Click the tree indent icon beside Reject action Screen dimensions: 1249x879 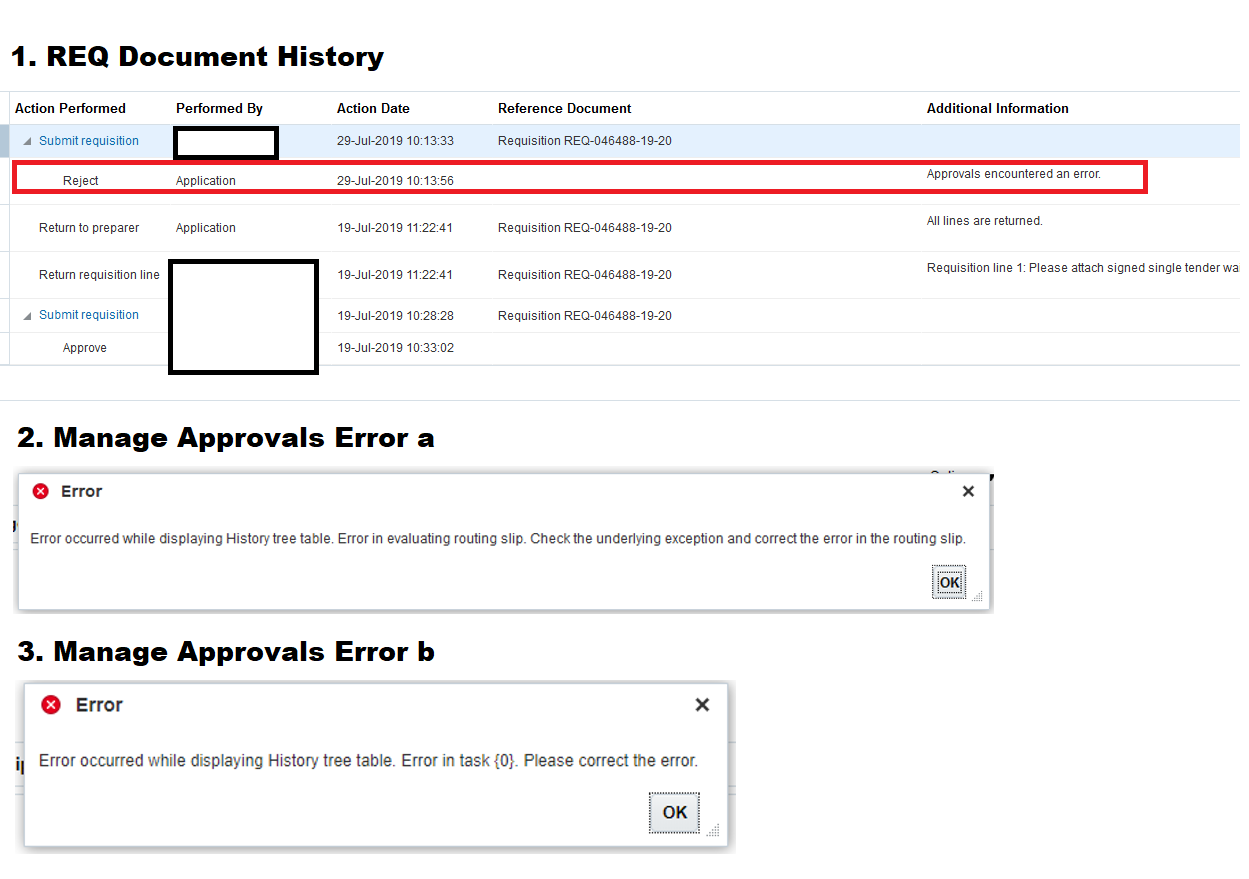coord(47,180)
